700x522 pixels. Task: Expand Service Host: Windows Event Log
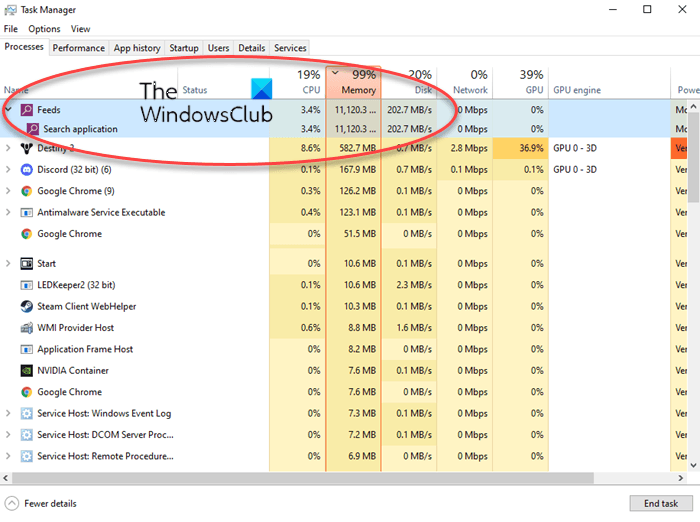8,413
